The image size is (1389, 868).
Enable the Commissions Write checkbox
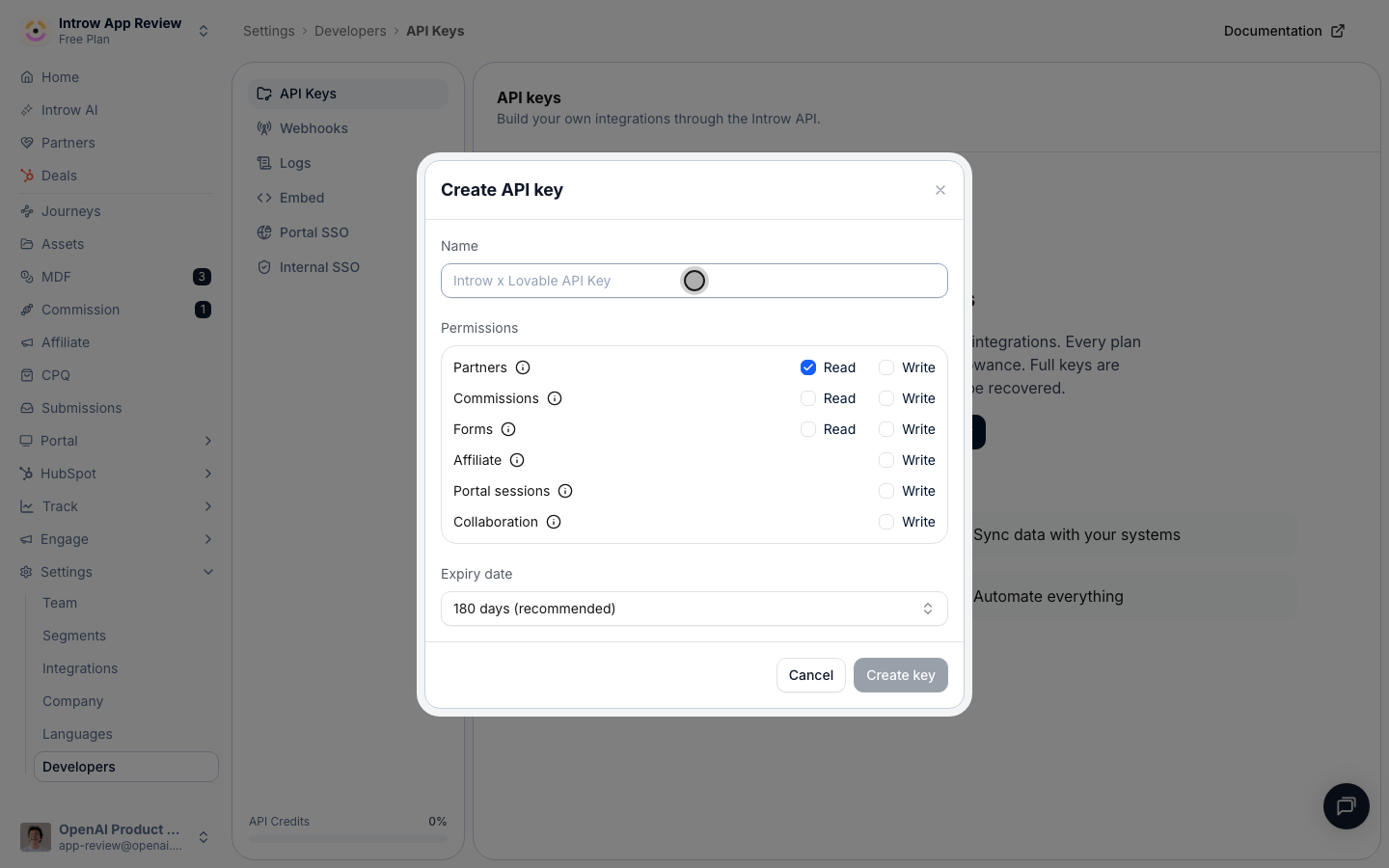point(886,398)
